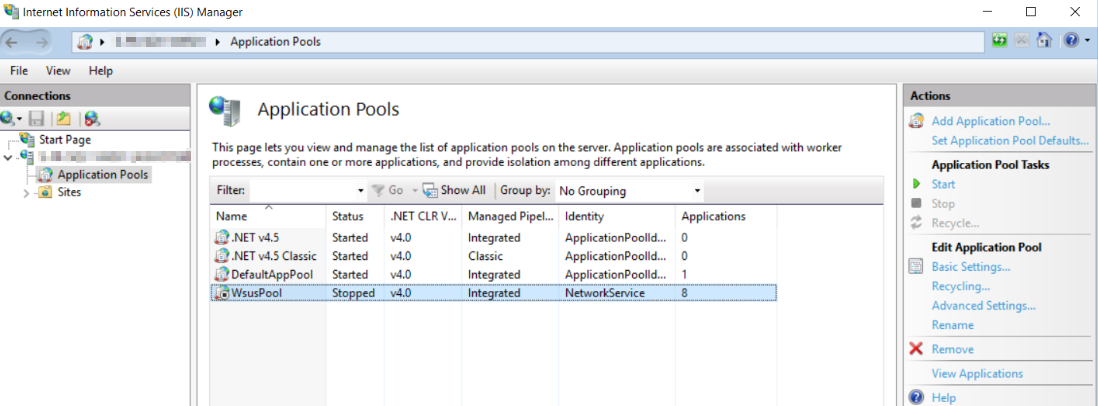1098x406 pixels.
Task: Open the Filter dropdown arrow
Action: click(x=361, y=190)
